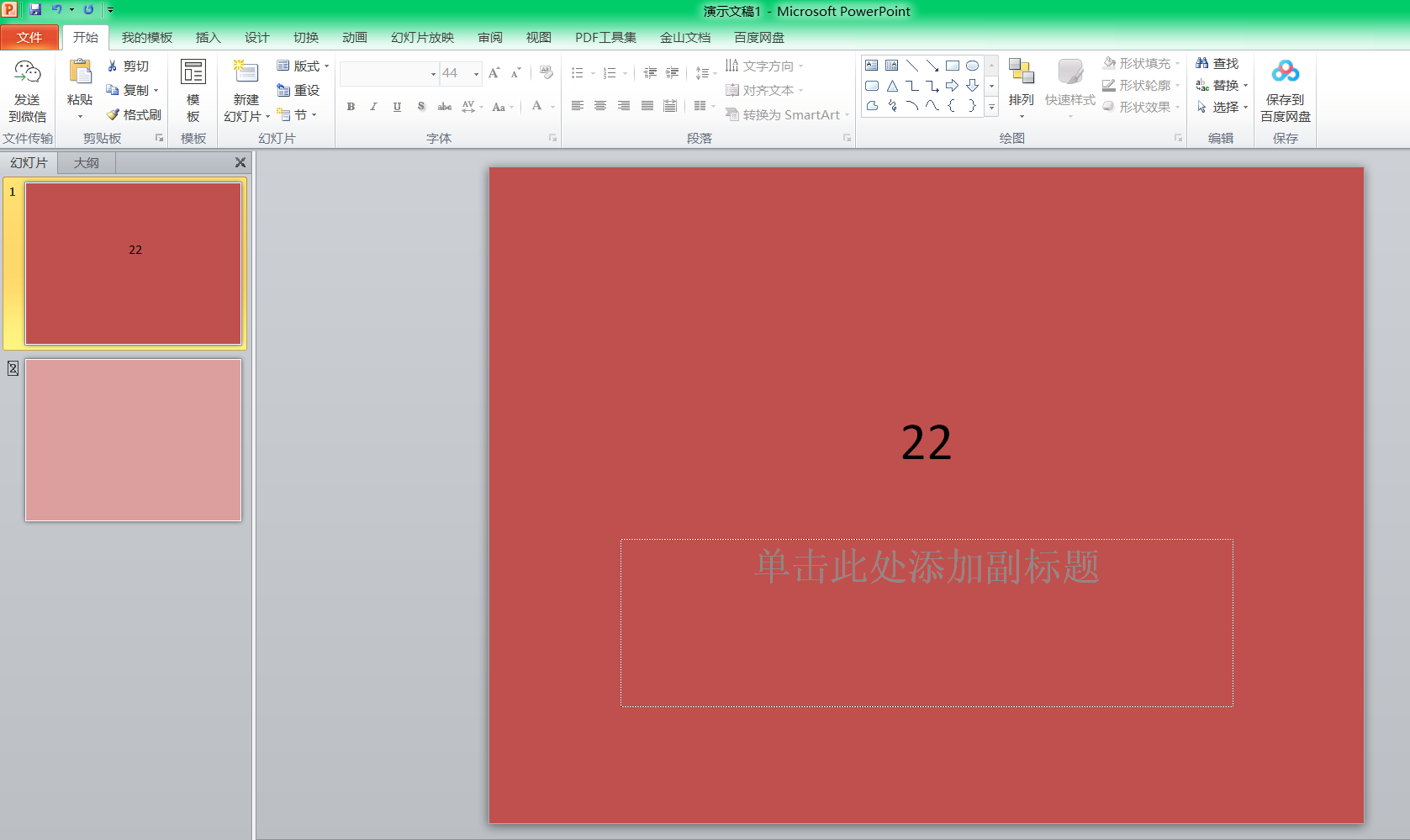Decrease font size with smaller A icon
This screenshot has width=1410, height=840.
515,73
